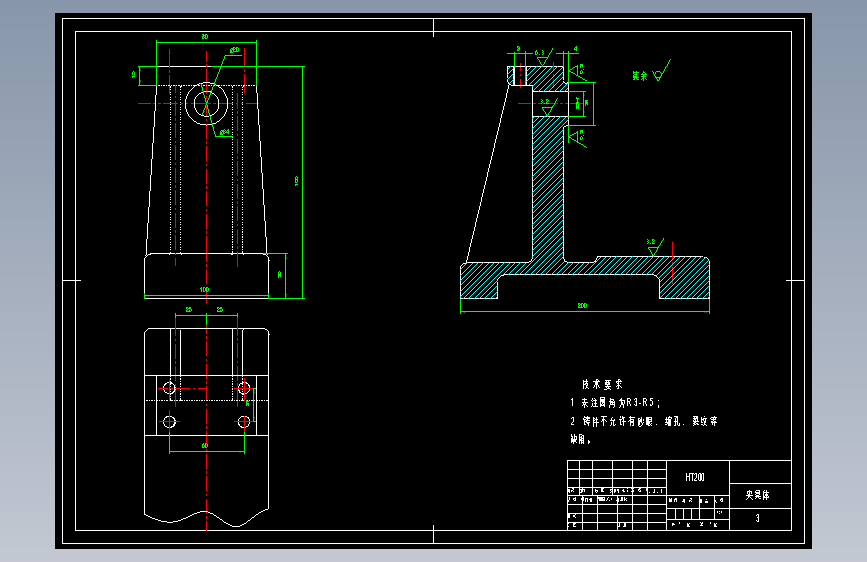Click the drawing number 3 in title block

pyautogui.click(x=757, y=518)
